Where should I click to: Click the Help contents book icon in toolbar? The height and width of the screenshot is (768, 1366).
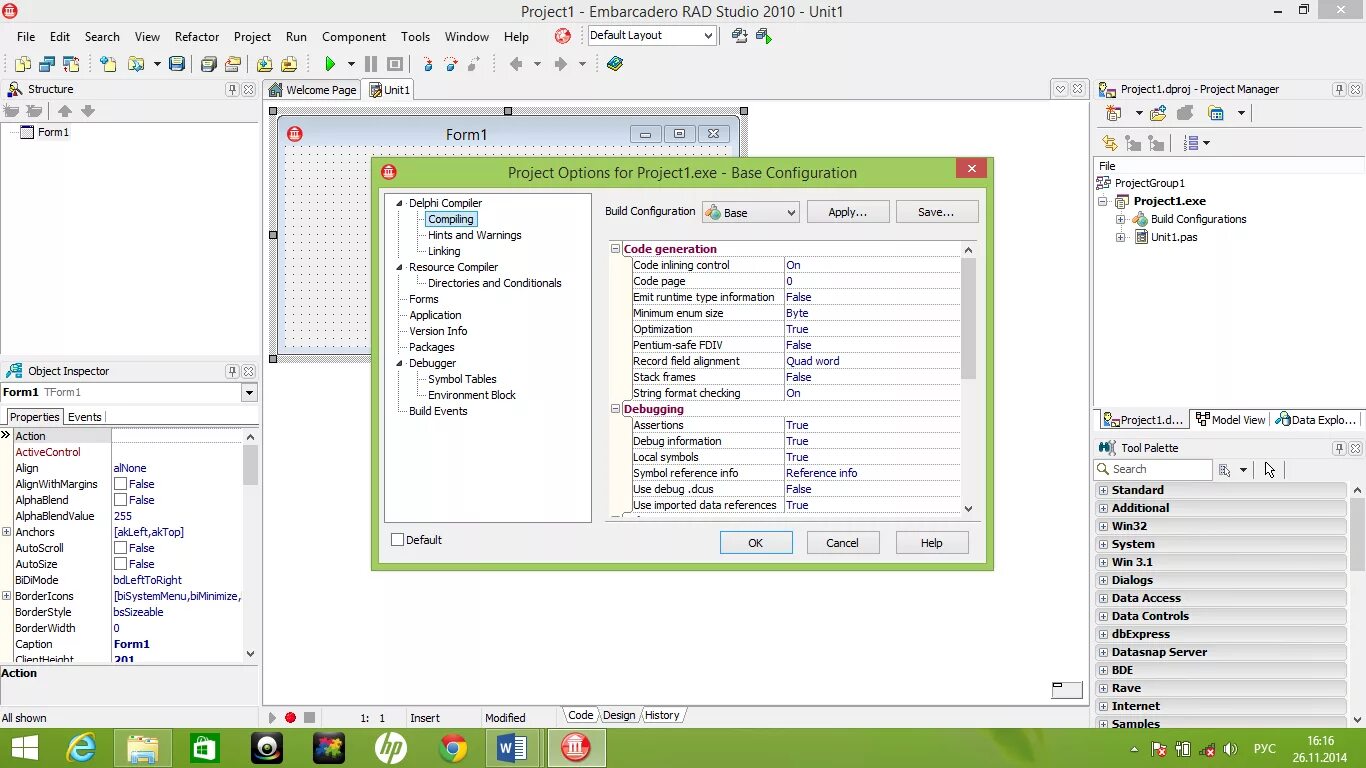(x=615, y=64)
